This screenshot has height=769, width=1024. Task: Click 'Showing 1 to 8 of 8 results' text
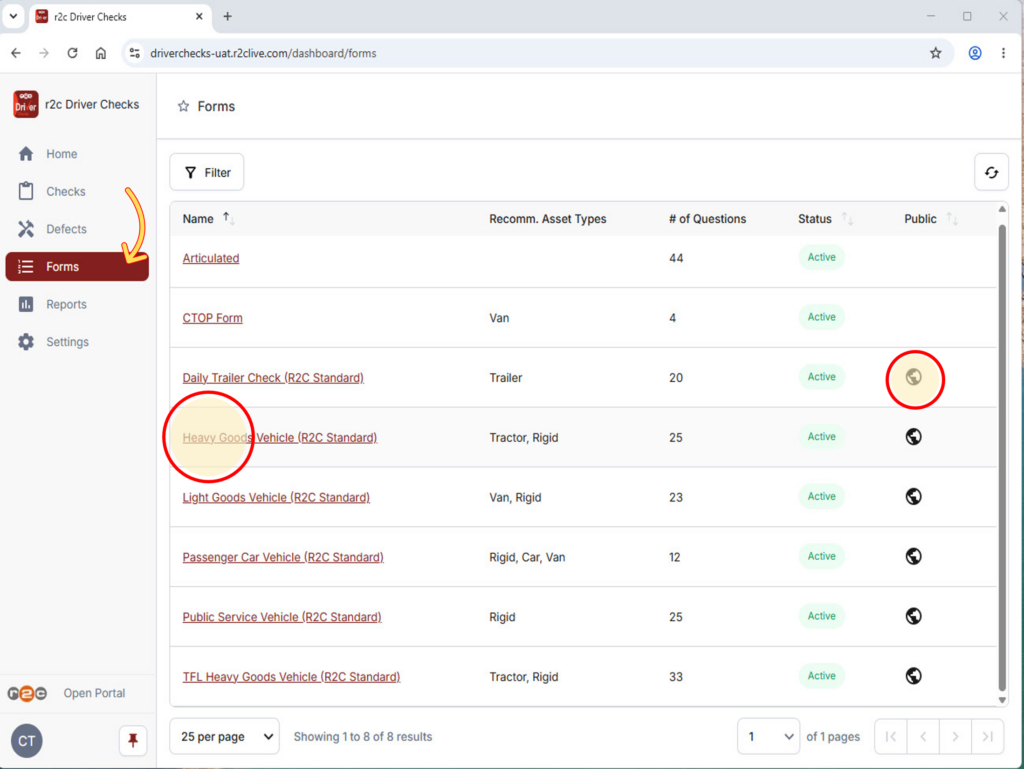[x=362, y=736]
